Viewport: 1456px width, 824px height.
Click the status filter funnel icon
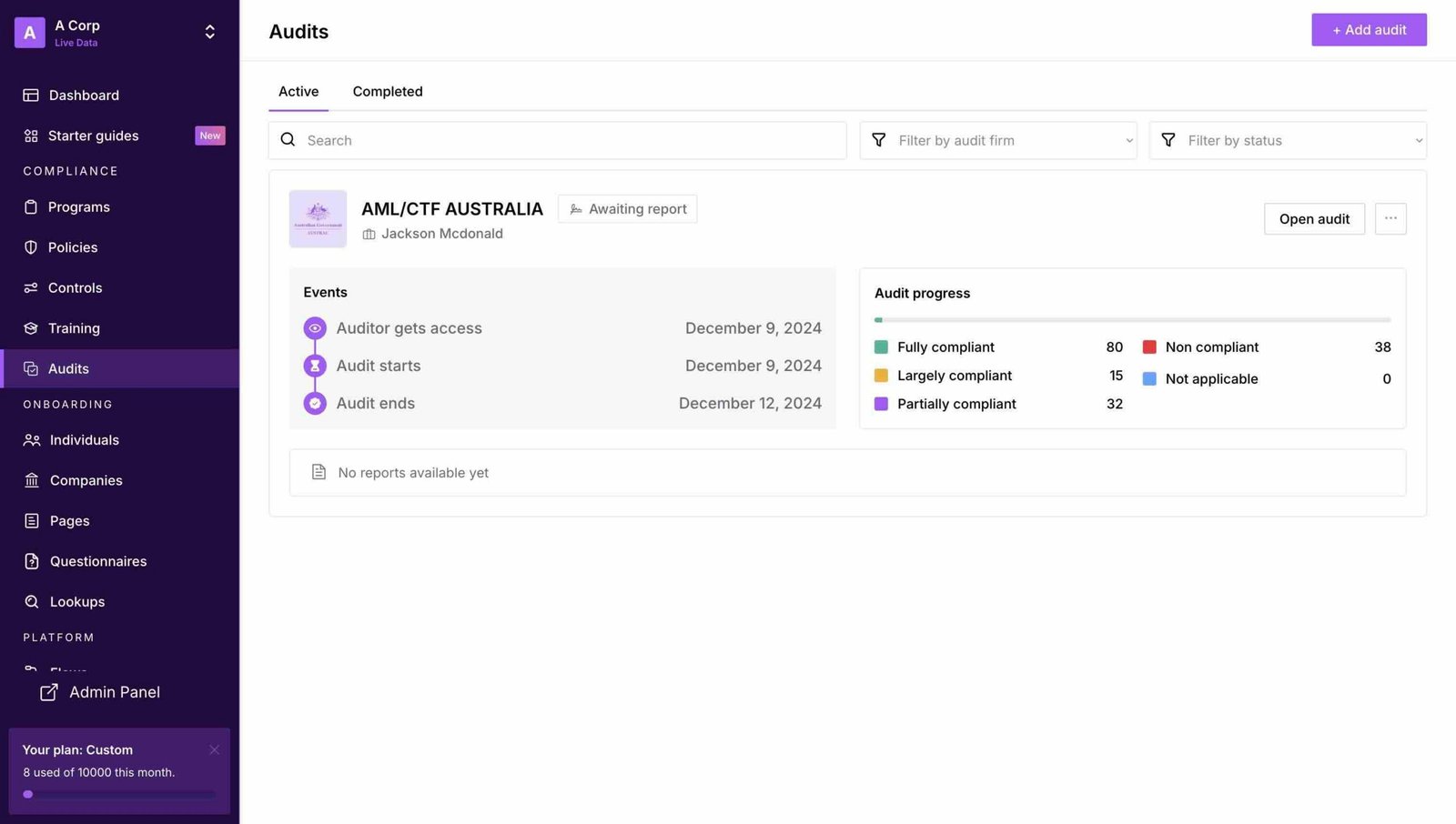point(1168,140)
